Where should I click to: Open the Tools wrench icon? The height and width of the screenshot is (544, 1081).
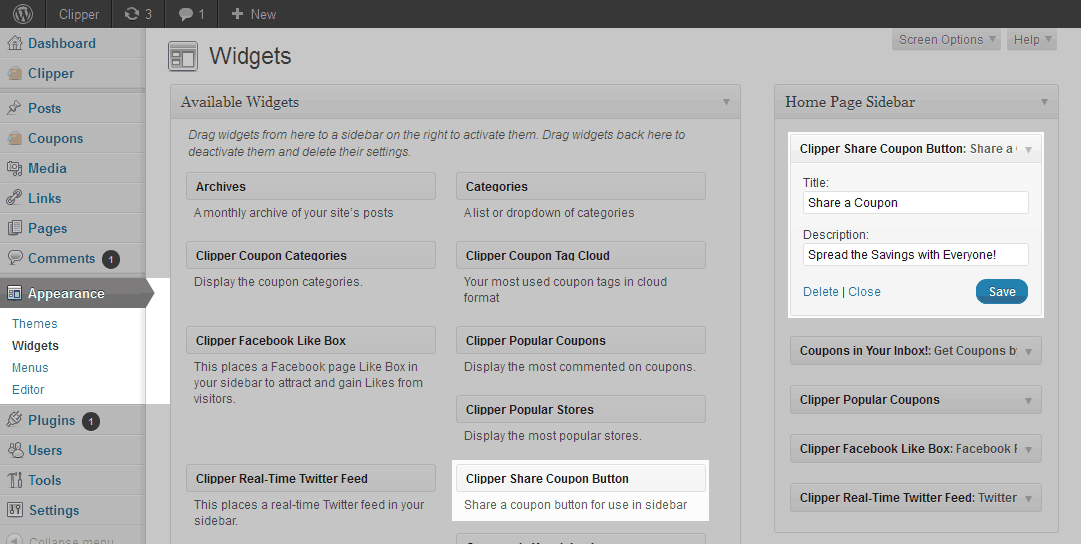click(x=14, y=480)
